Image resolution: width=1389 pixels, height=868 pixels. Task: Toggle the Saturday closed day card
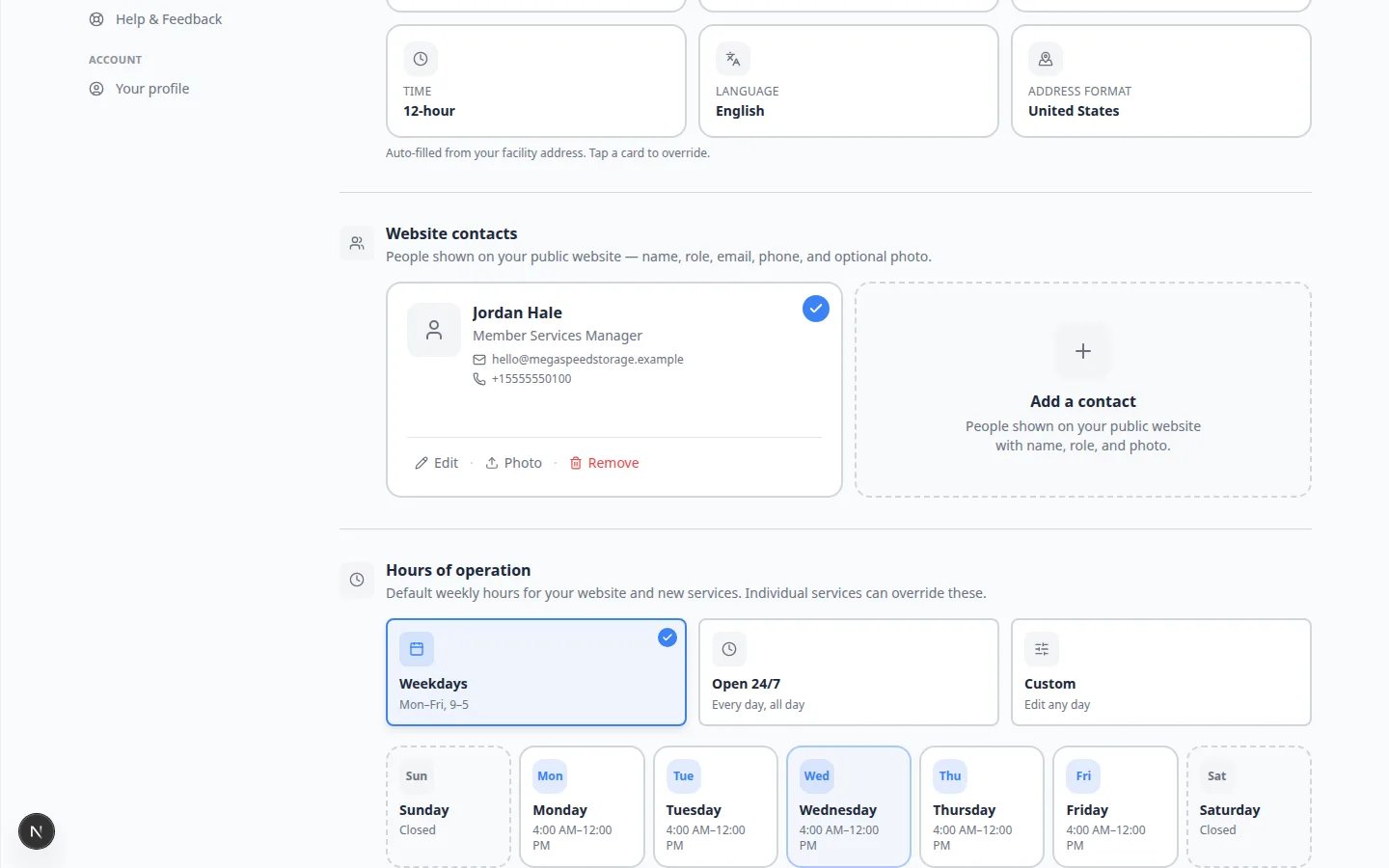click(x=1249, y=806)
